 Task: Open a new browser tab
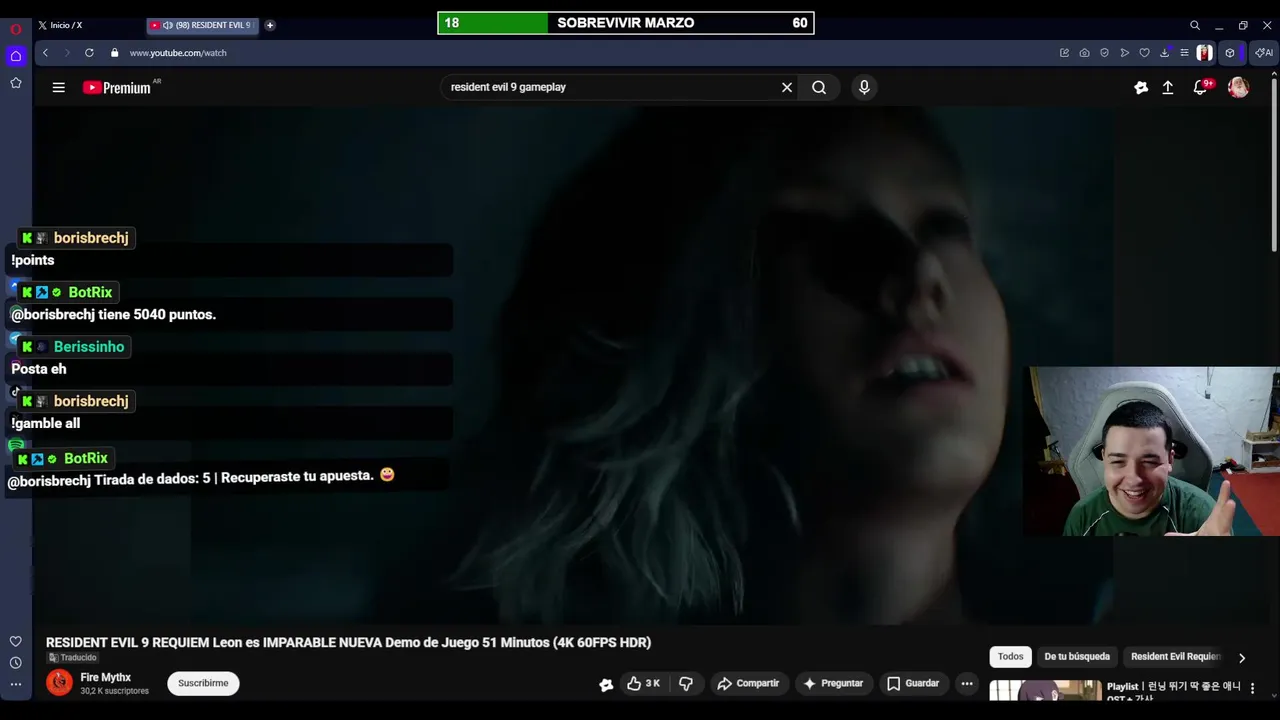[x=270, y=25]
